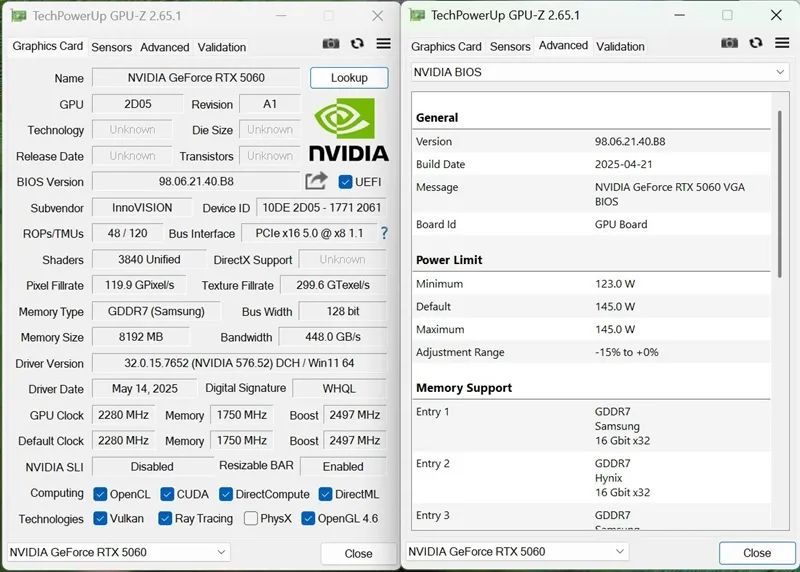
Task: Click the Lookup button
Action: (x=349, y=78)
